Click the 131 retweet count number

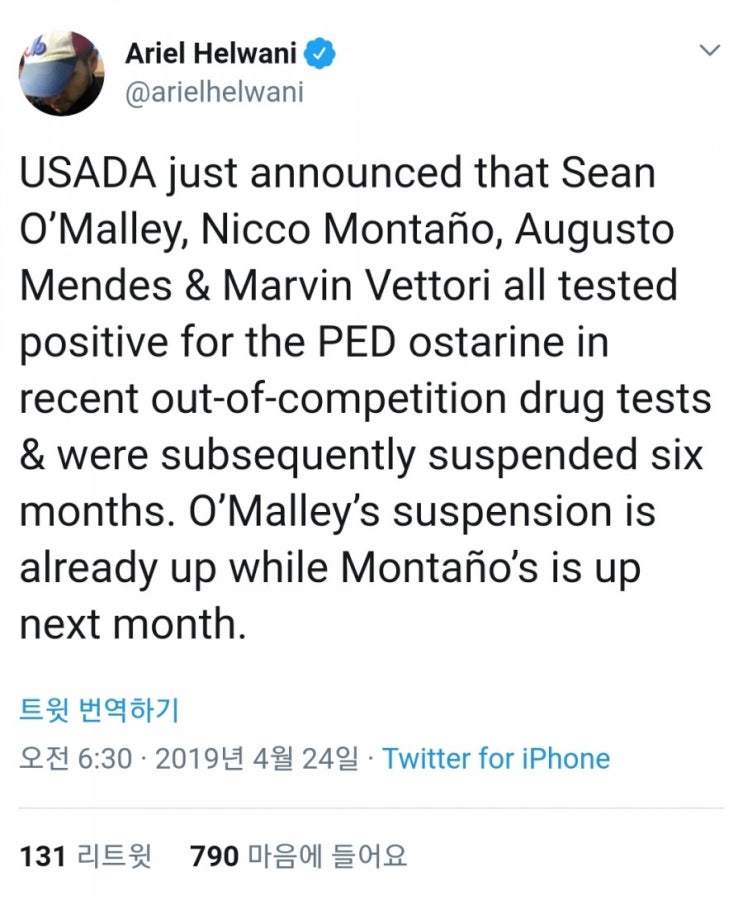click(x=42, y=856)
